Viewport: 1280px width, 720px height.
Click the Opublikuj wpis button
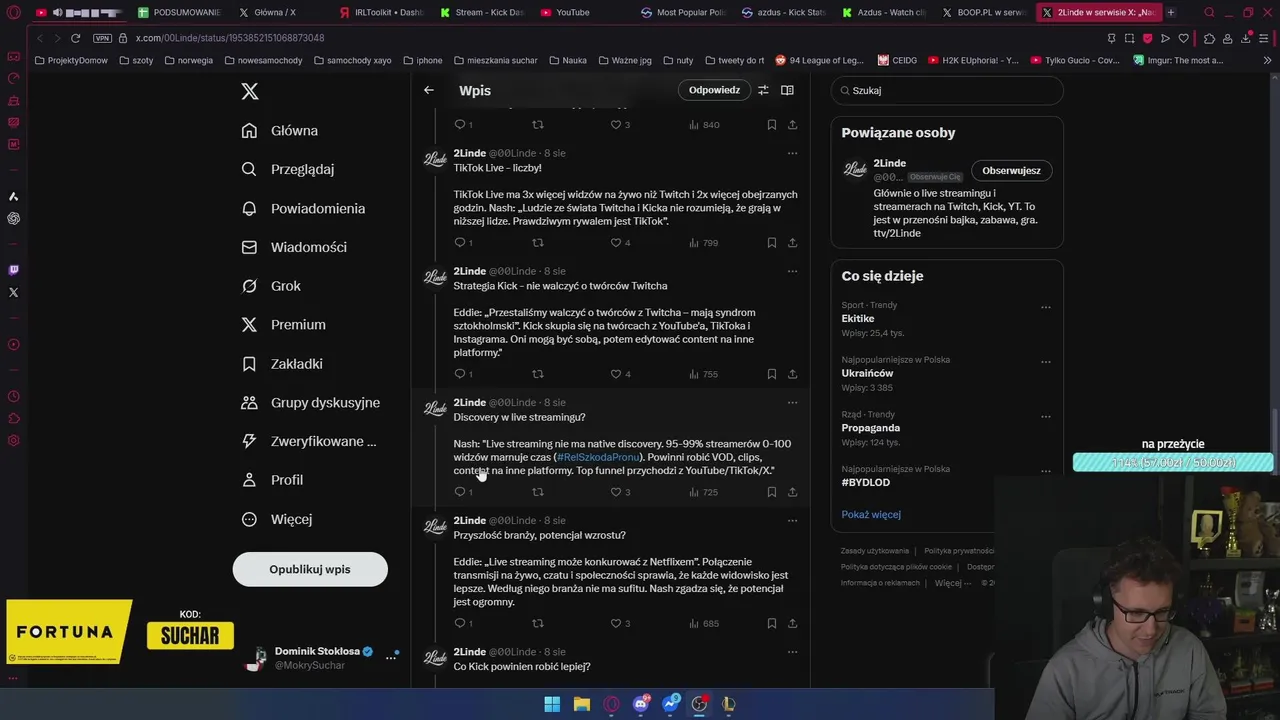coord(310,569)
